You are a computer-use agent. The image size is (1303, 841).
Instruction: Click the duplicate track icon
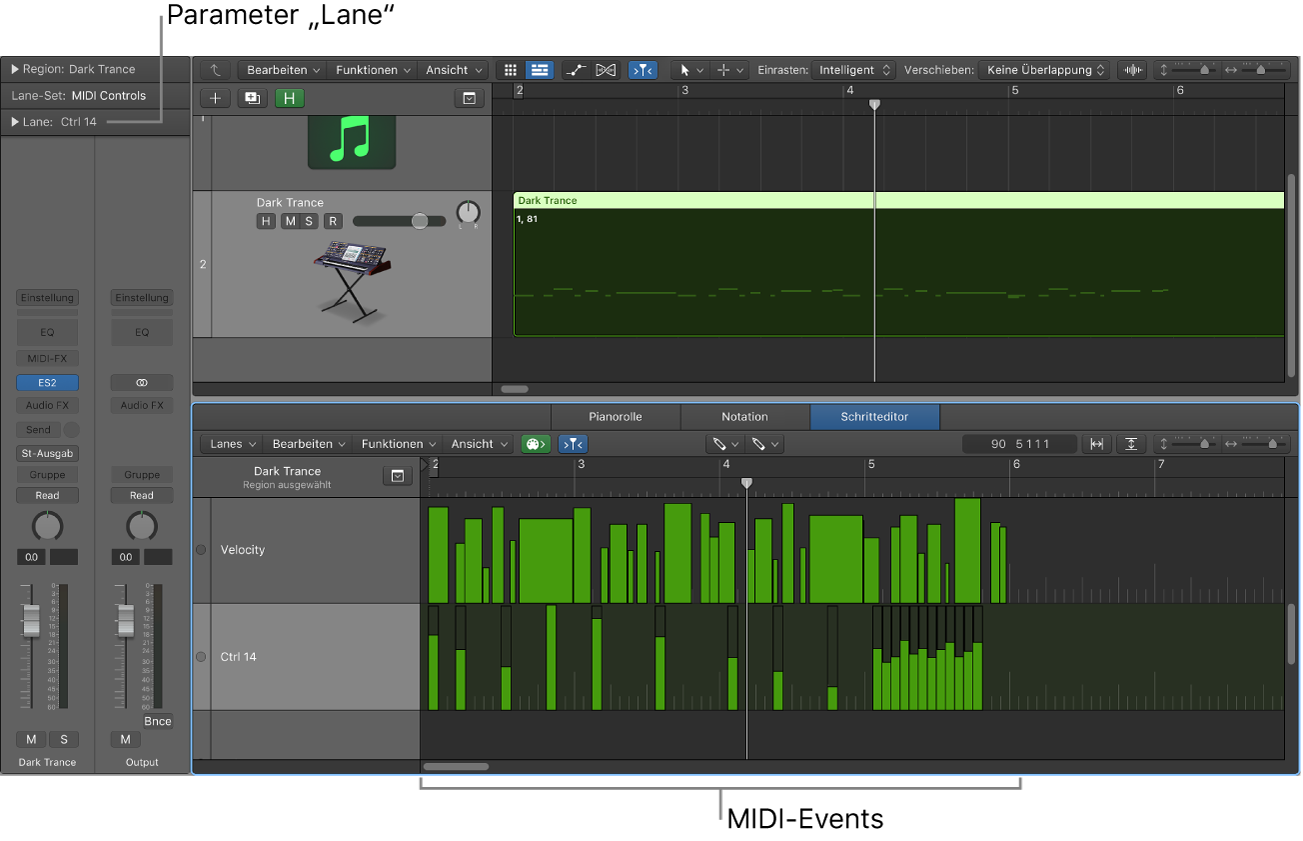[x=252, y=98]
